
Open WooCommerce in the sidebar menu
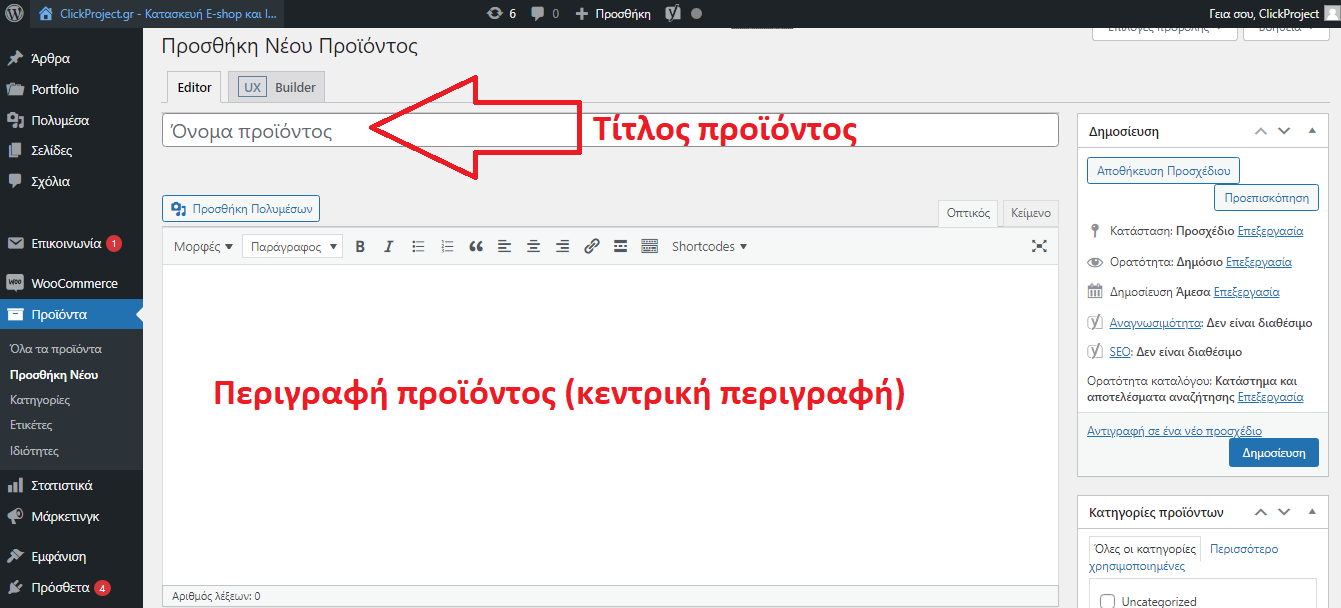pyautogui.click(x=74, y=283)
